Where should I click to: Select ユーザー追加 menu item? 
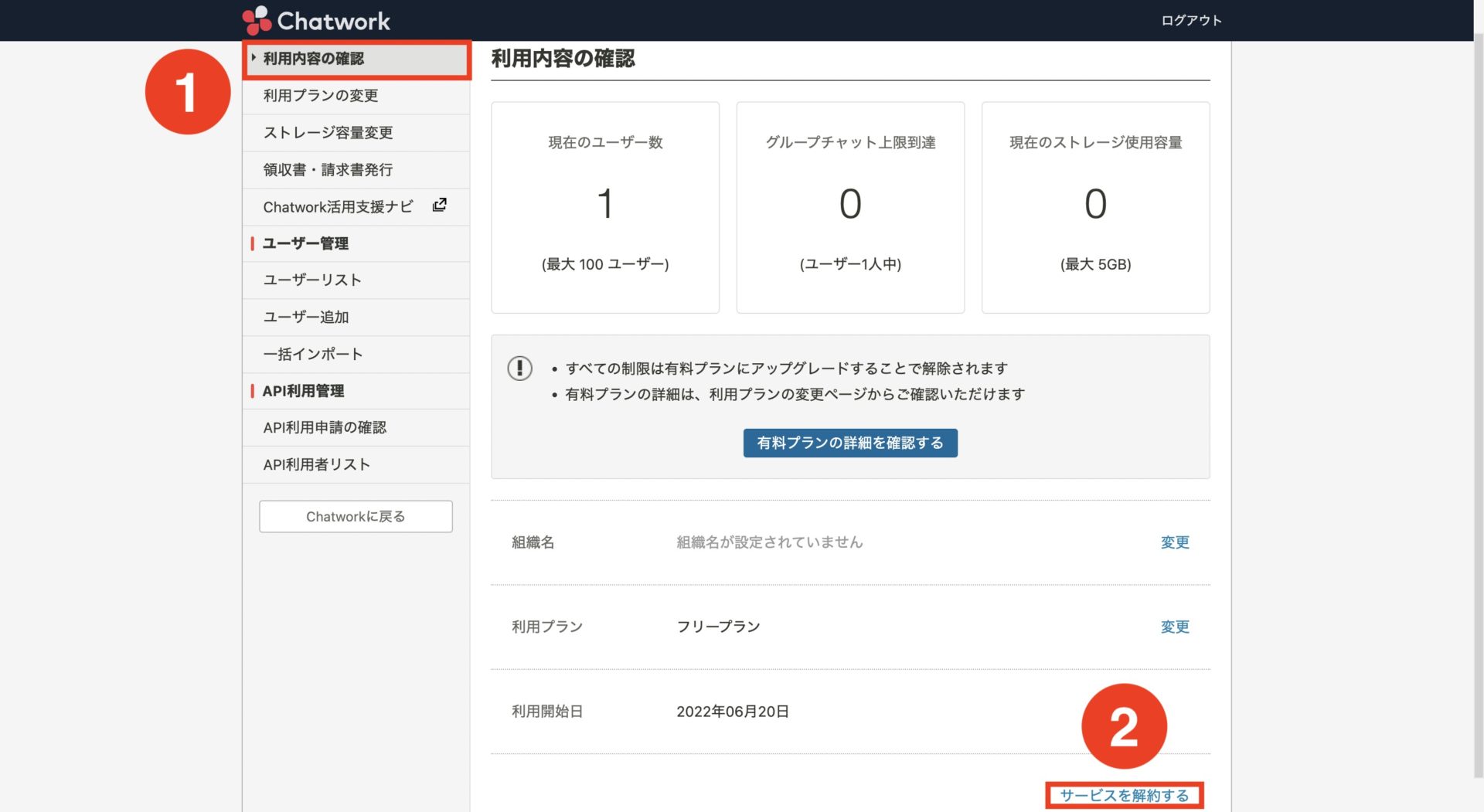click(x=356, y=317)
